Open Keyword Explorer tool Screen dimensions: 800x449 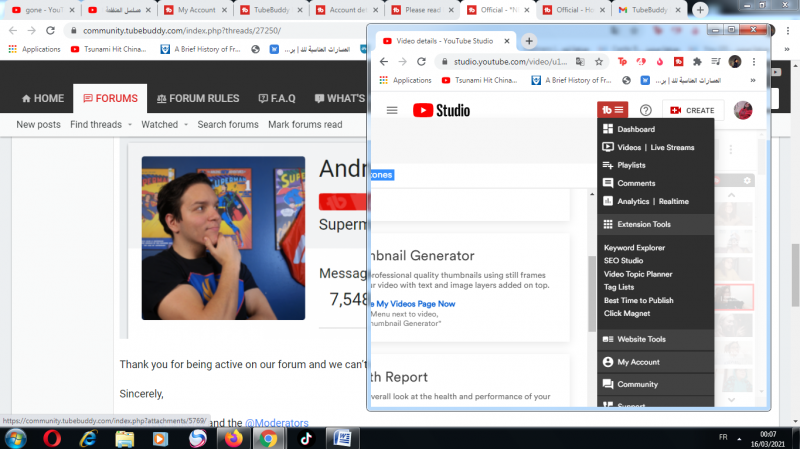click(x=634, y=247)
